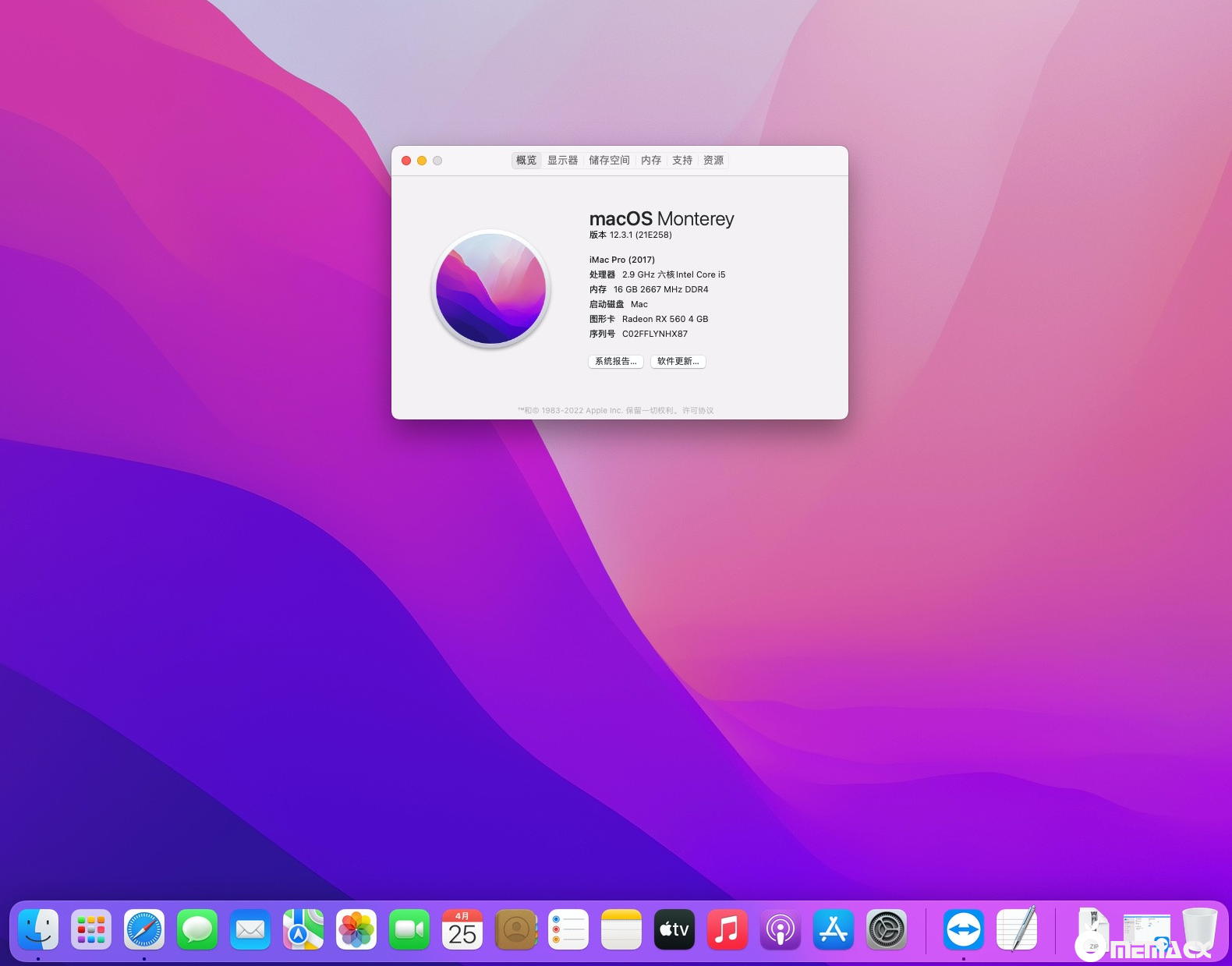Click the 系统报告... button
1232x966 pixels.
point(616,361)
